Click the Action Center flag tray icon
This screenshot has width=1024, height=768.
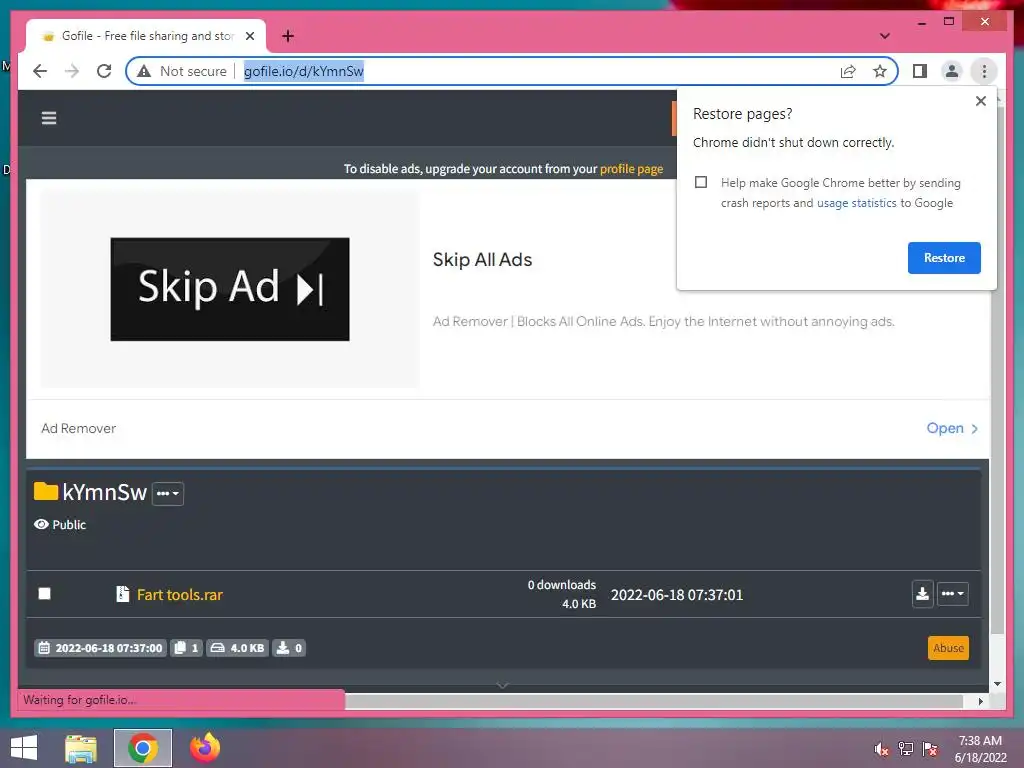click(930, 749)
